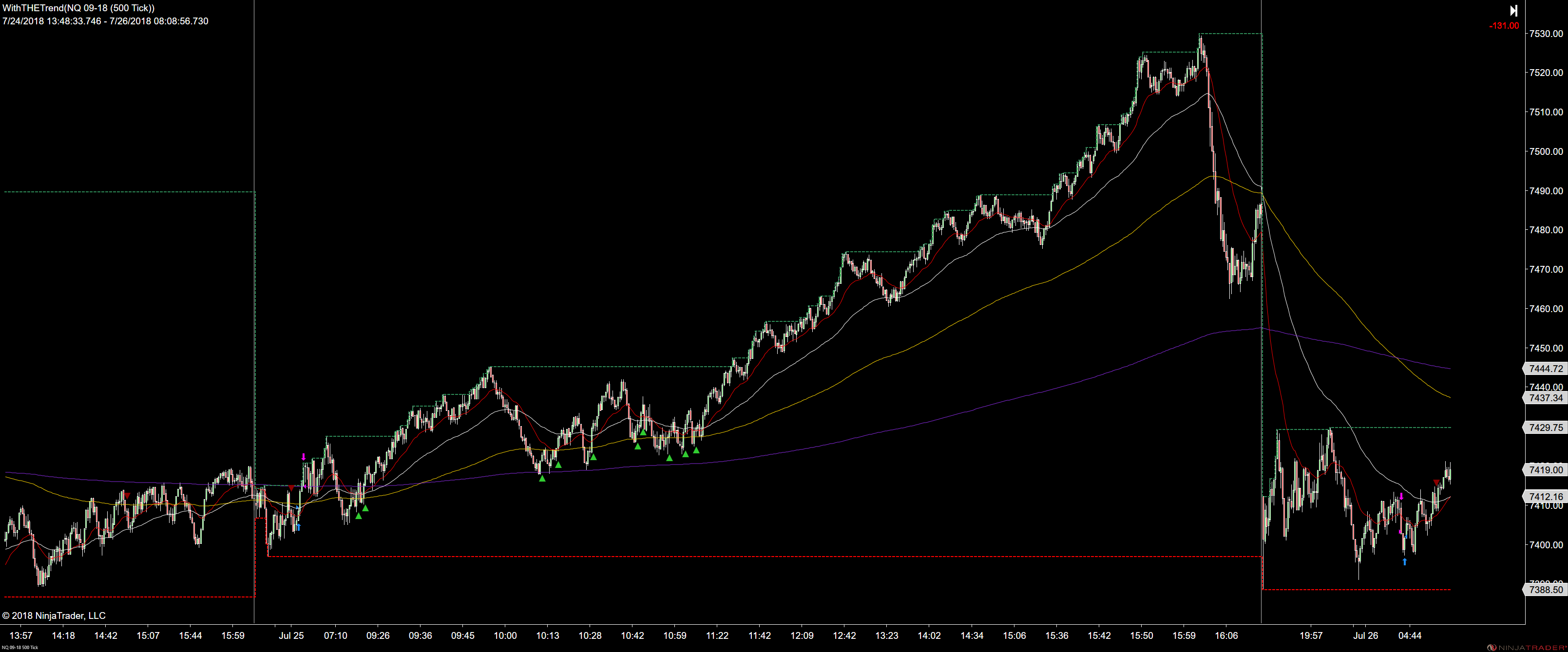
Task: Click the red -131.00 value
Action: pos(1504,25)
